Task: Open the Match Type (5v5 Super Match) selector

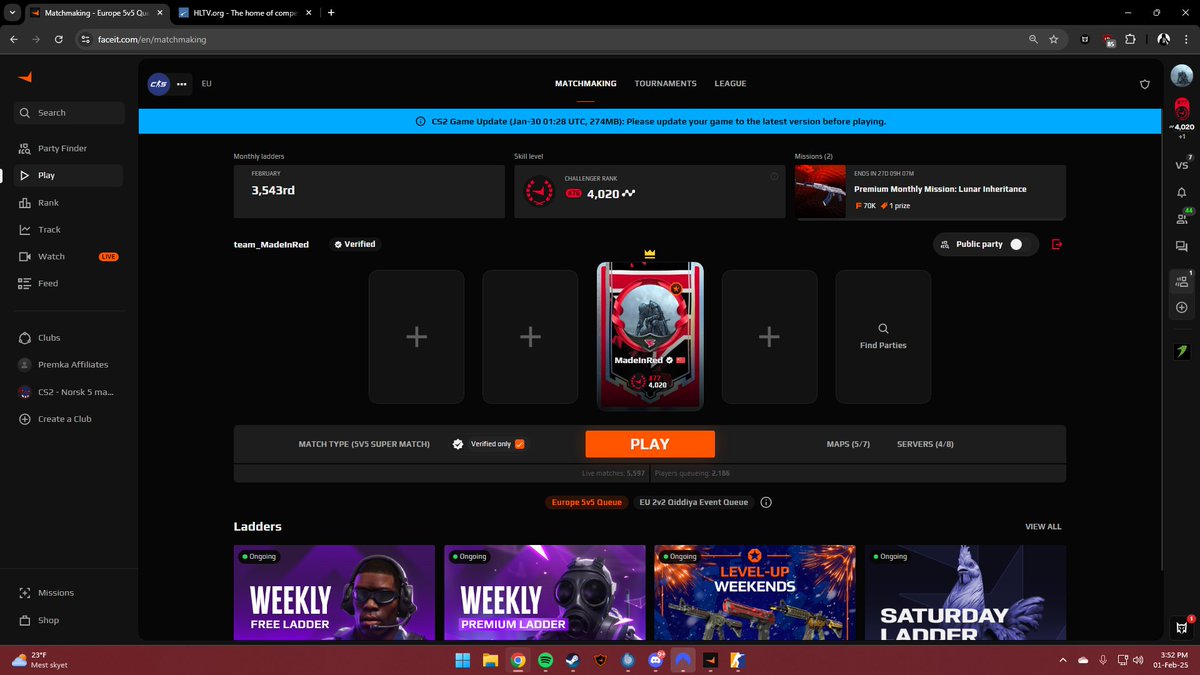Action: pos(364,444)
